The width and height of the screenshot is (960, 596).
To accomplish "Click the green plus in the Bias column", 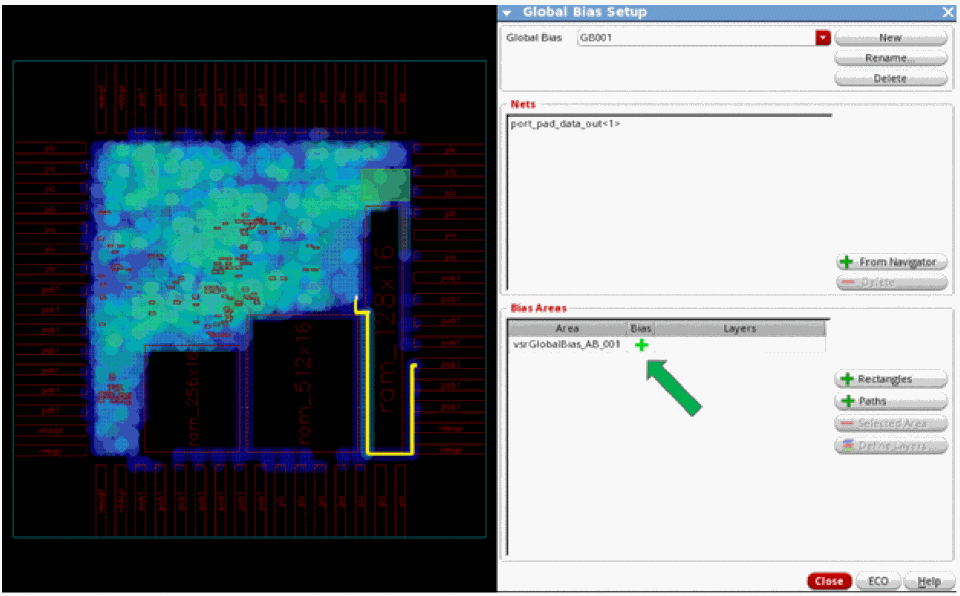I will pyautogui.click(x=641, y=344).
